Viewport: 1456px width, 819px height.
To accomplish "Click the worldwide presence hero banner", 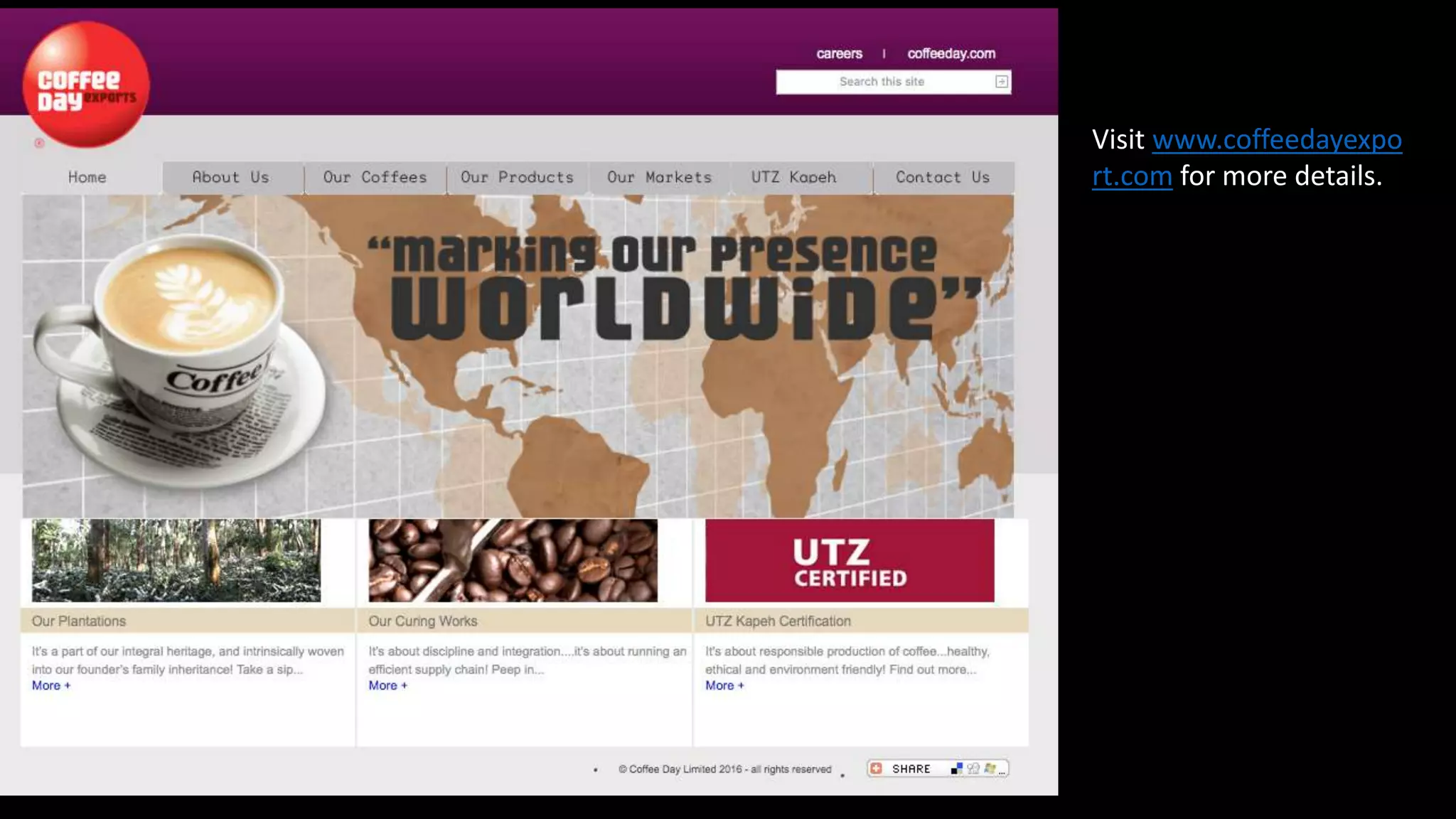I will pos(518,356).
